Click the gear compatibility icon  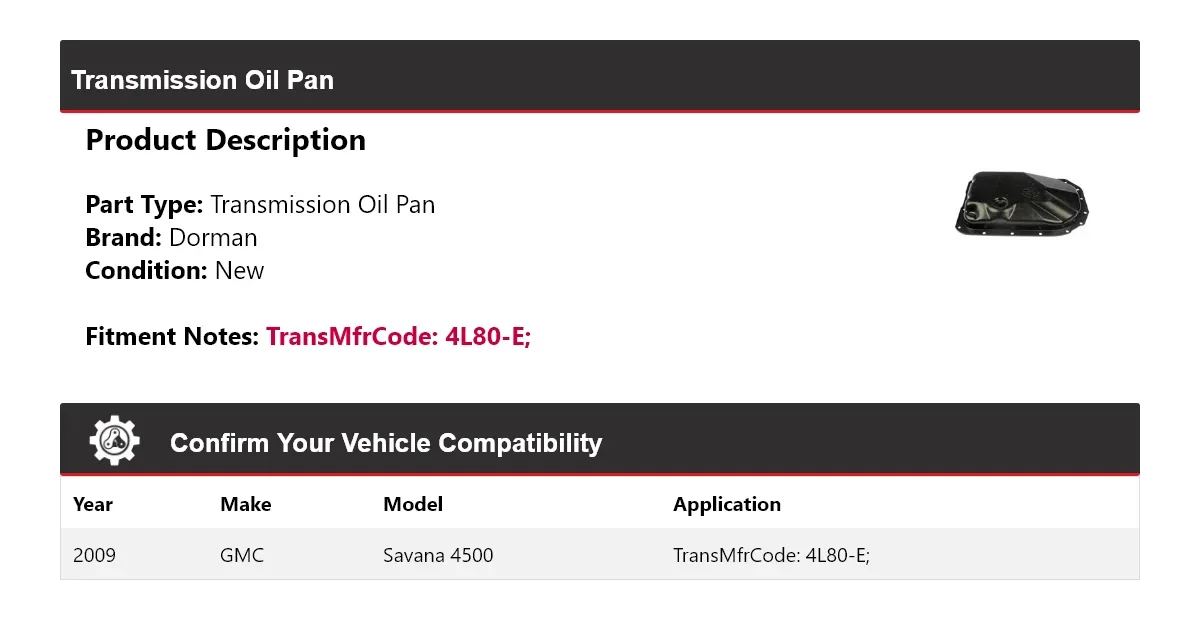(115, 441)
